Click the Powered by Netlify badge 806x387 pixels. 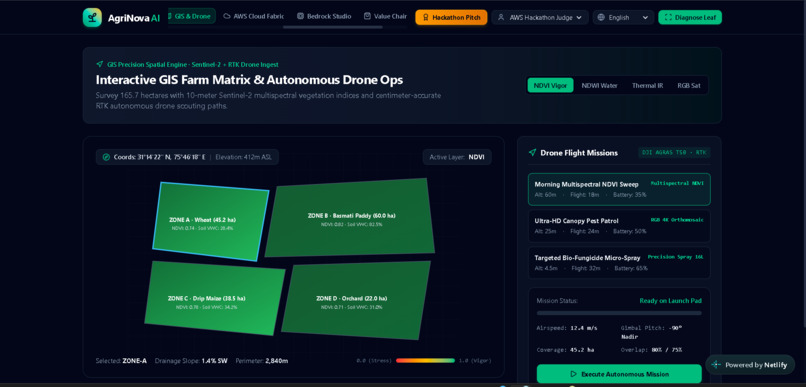coord(750,365)
